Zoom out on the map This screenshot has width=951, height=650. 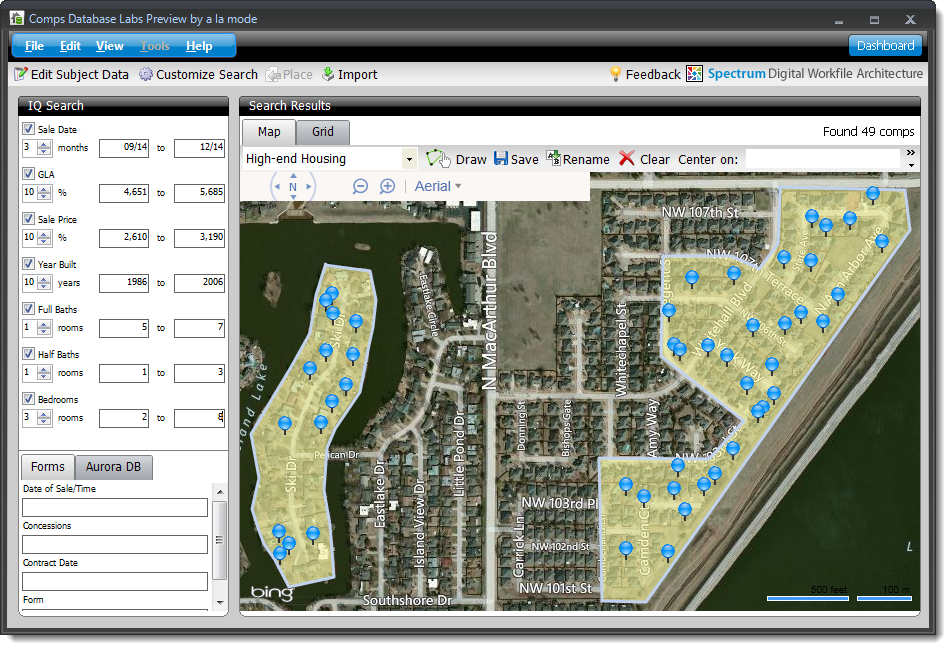(x=361, y=186)
